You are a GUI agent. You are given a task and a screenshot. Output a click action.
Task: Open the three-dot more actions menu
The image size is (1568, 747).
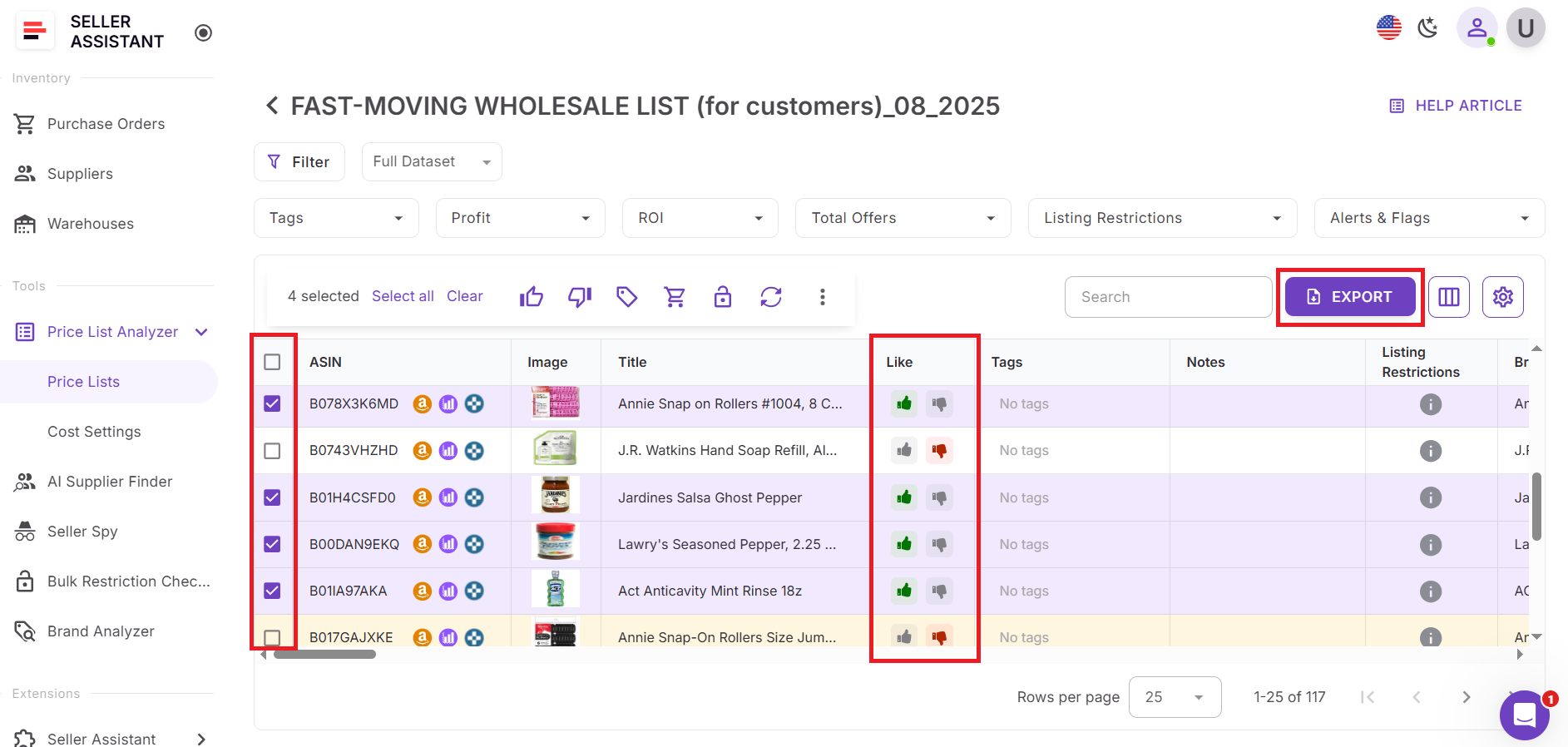pos(822,297)
